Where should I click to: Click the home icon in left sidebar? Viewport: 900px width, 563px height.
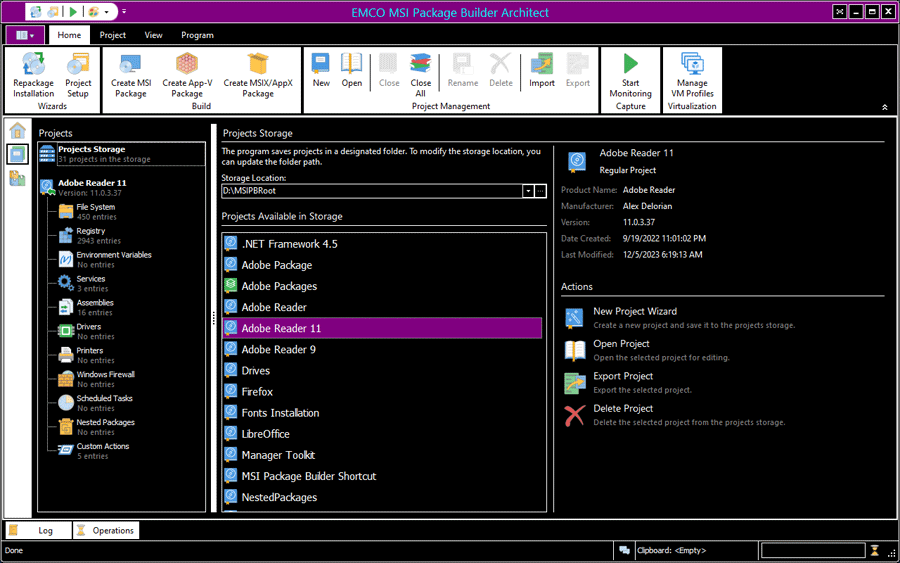coord(17,130)
